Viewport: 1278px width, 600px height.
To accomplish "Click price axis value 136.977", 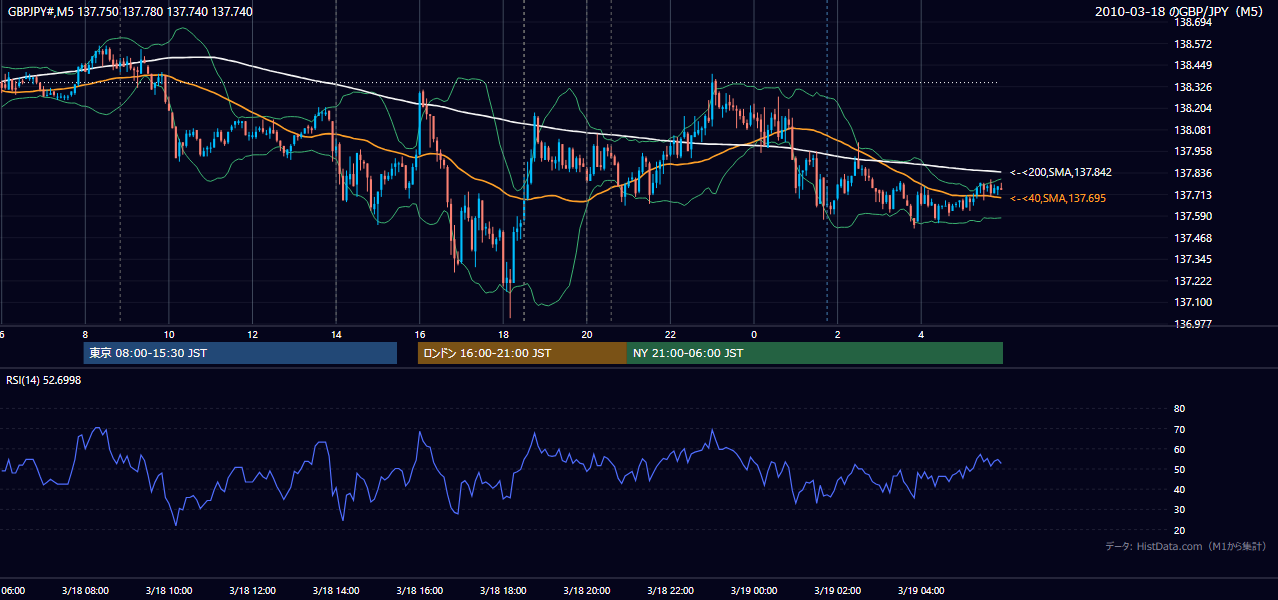I will point(1193,324).
